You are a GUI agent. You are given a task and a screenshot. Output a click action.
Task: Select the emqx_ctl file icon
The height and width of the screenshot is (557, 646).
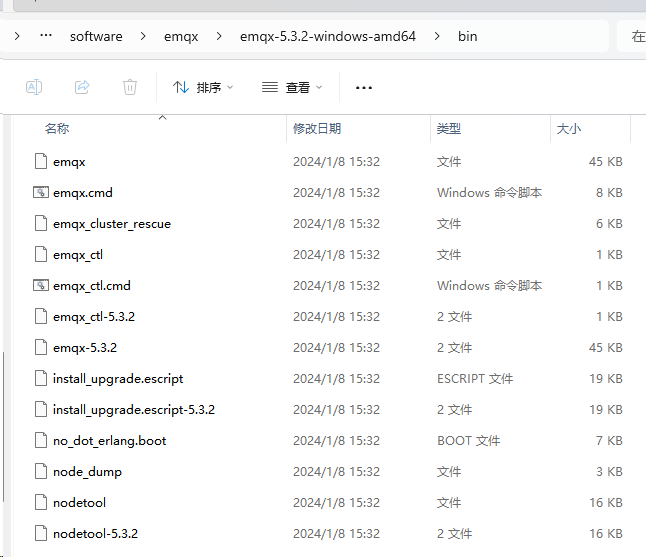(x=41, y=254)
